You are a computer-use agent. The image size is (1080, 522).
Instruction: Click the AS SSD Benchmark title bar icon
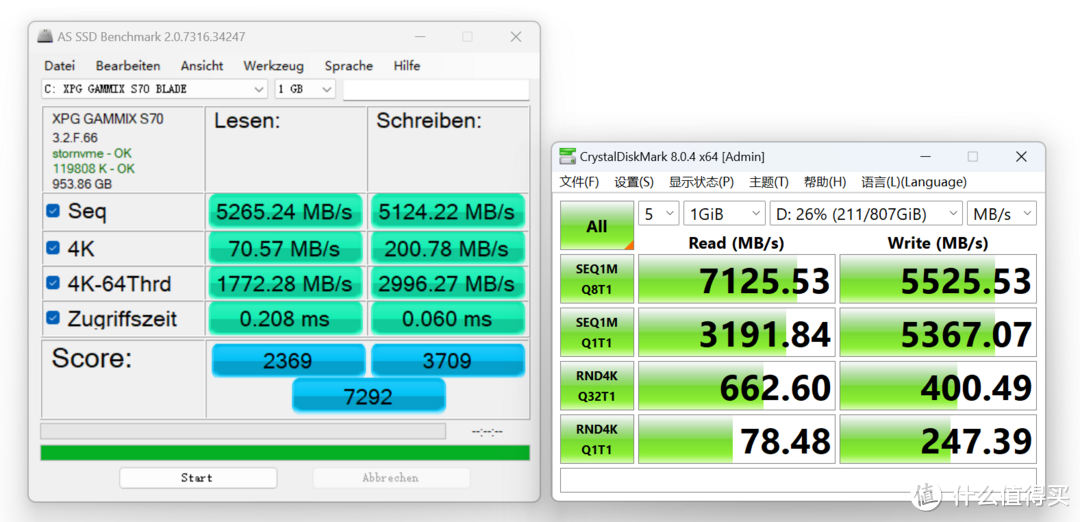point(45,36)
